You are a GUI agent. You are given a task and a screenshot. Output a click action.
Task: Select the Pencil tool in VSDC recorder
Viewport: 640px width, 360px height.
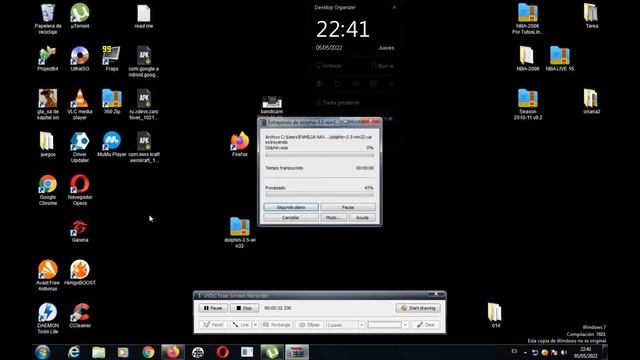pos(213,324)
